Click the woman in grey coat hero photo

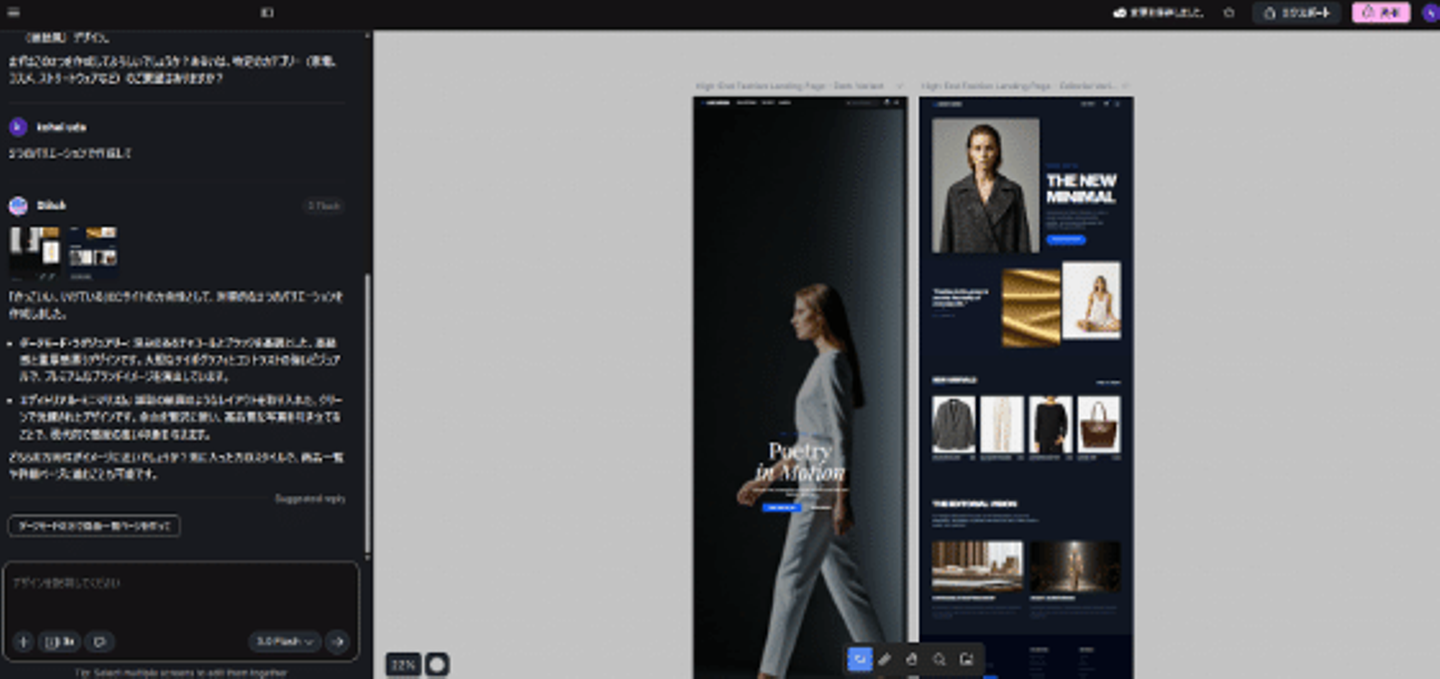(985, 186)
